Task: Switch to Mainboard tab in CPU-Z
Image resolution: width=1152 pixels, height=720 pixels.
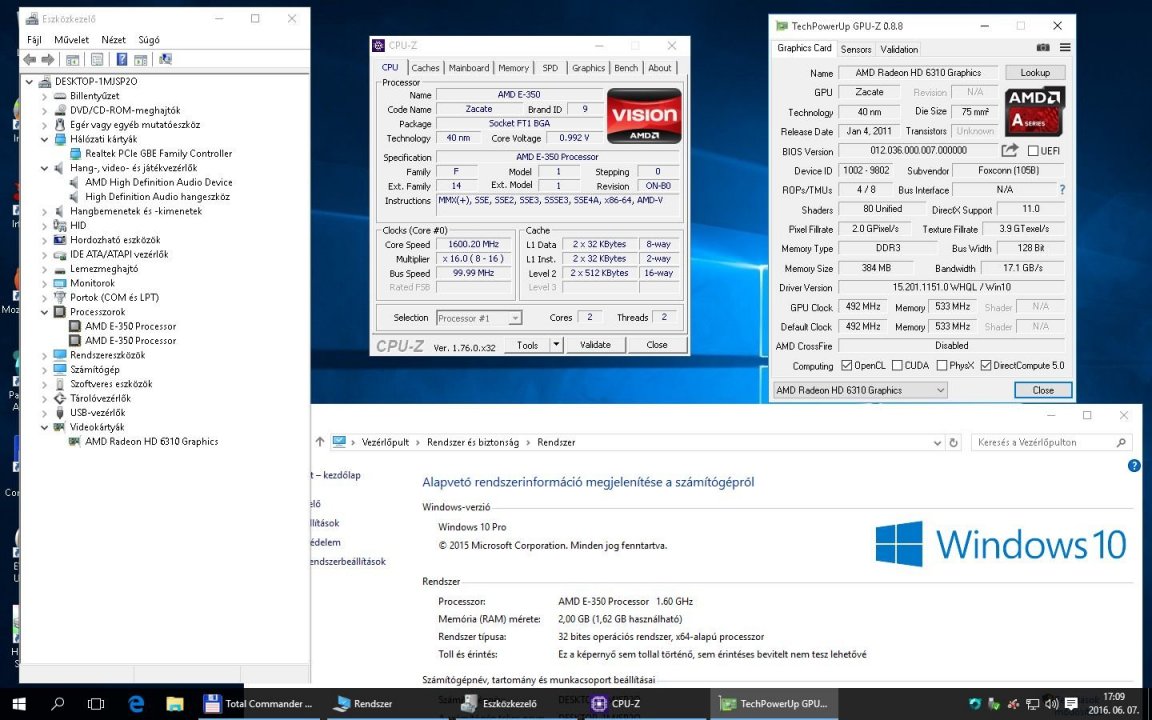Action: point(469,68)
